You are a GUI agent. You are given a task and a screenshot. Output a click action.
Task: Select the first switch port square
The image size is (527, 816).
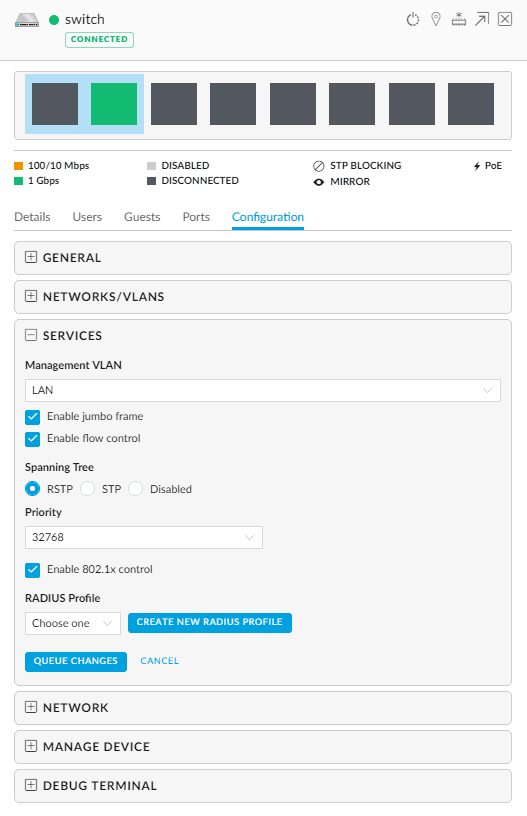55,104
